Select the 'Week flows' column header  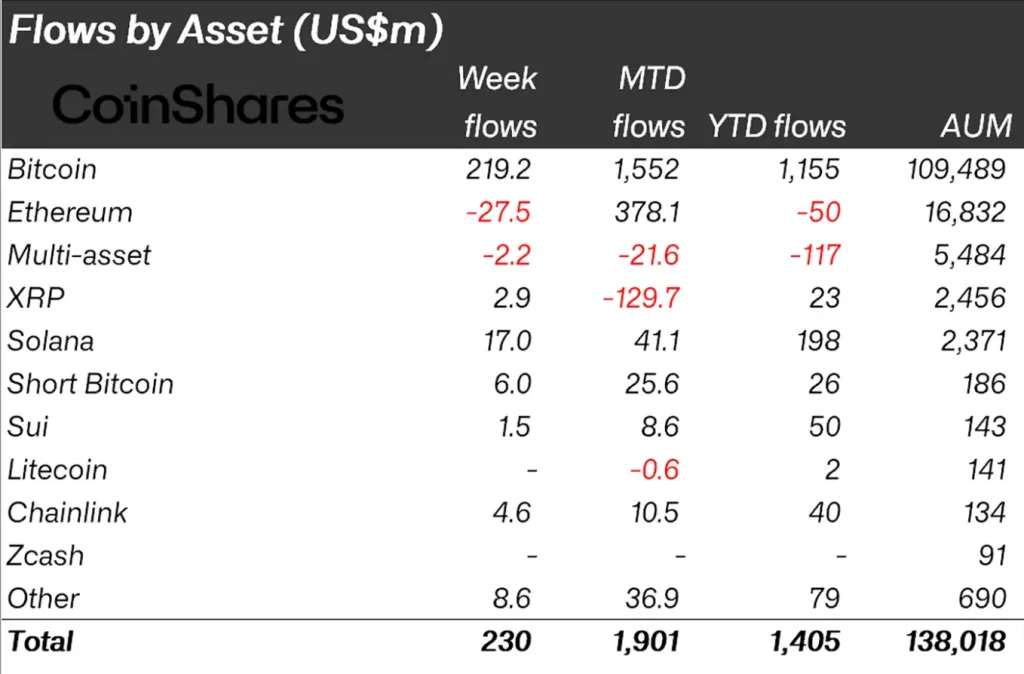[497, 102]
